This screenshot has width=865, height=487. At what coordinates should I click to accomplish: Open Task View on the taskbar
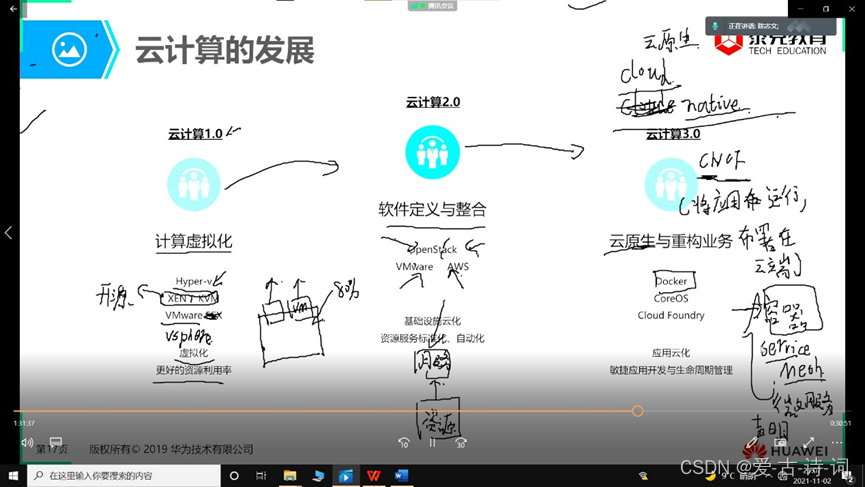point(261,475)
